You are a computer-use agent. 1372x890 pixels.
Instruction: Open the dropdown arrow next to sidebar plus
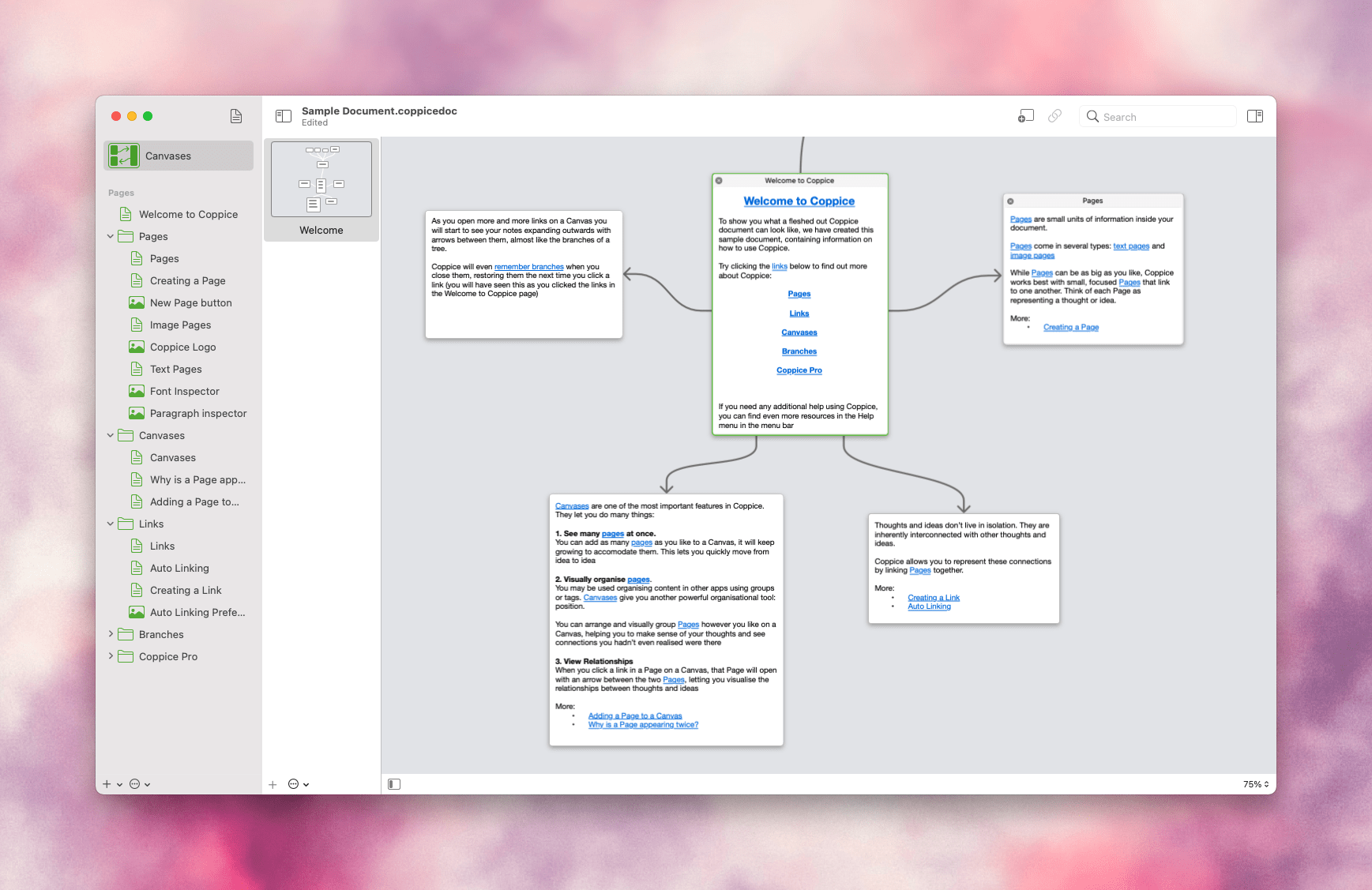pos(119,784)
